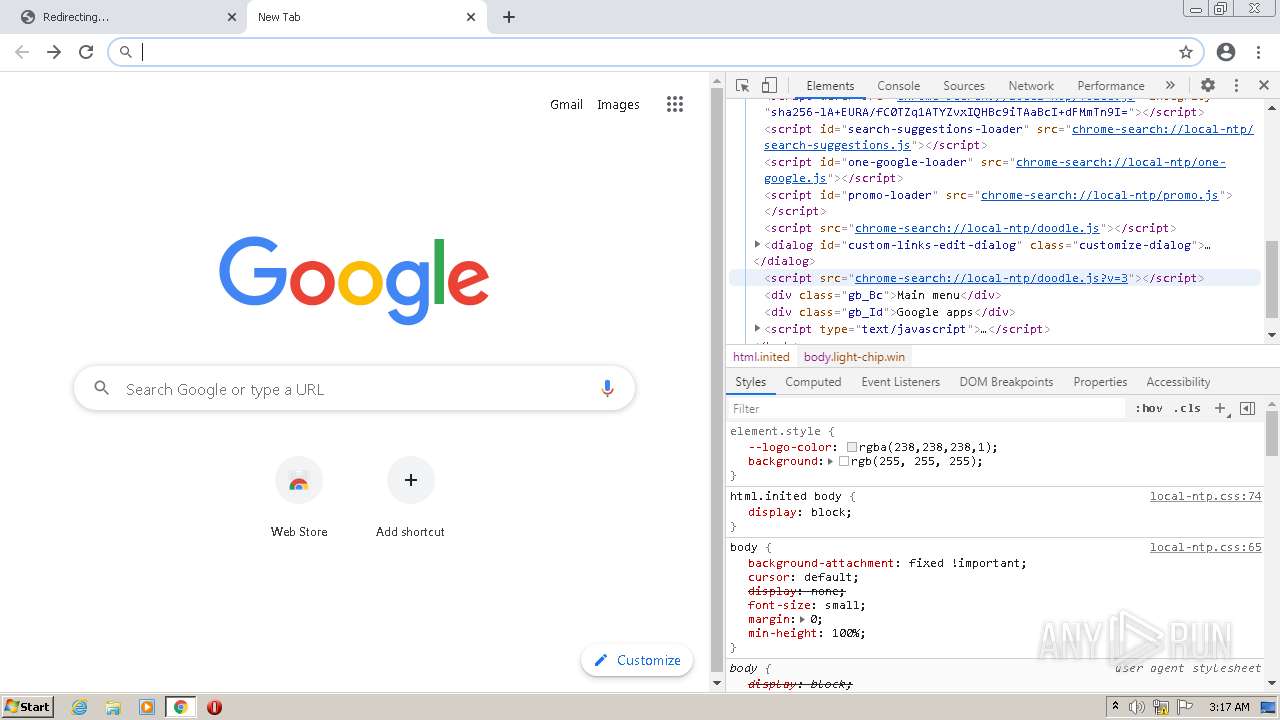The image size is (1280, 720).
Task: Open the Properties tab
Action: tap(1100, 382)
